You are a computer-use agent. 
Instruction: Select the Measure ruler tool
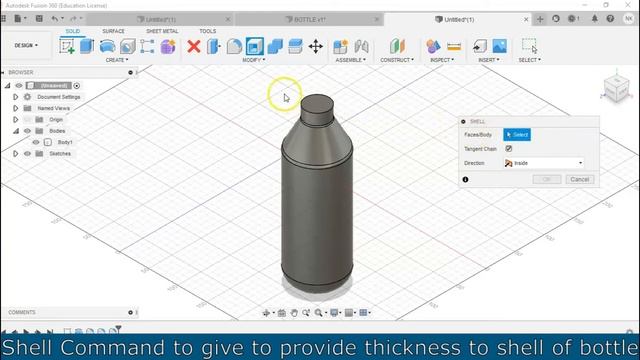tap(454, 46)
